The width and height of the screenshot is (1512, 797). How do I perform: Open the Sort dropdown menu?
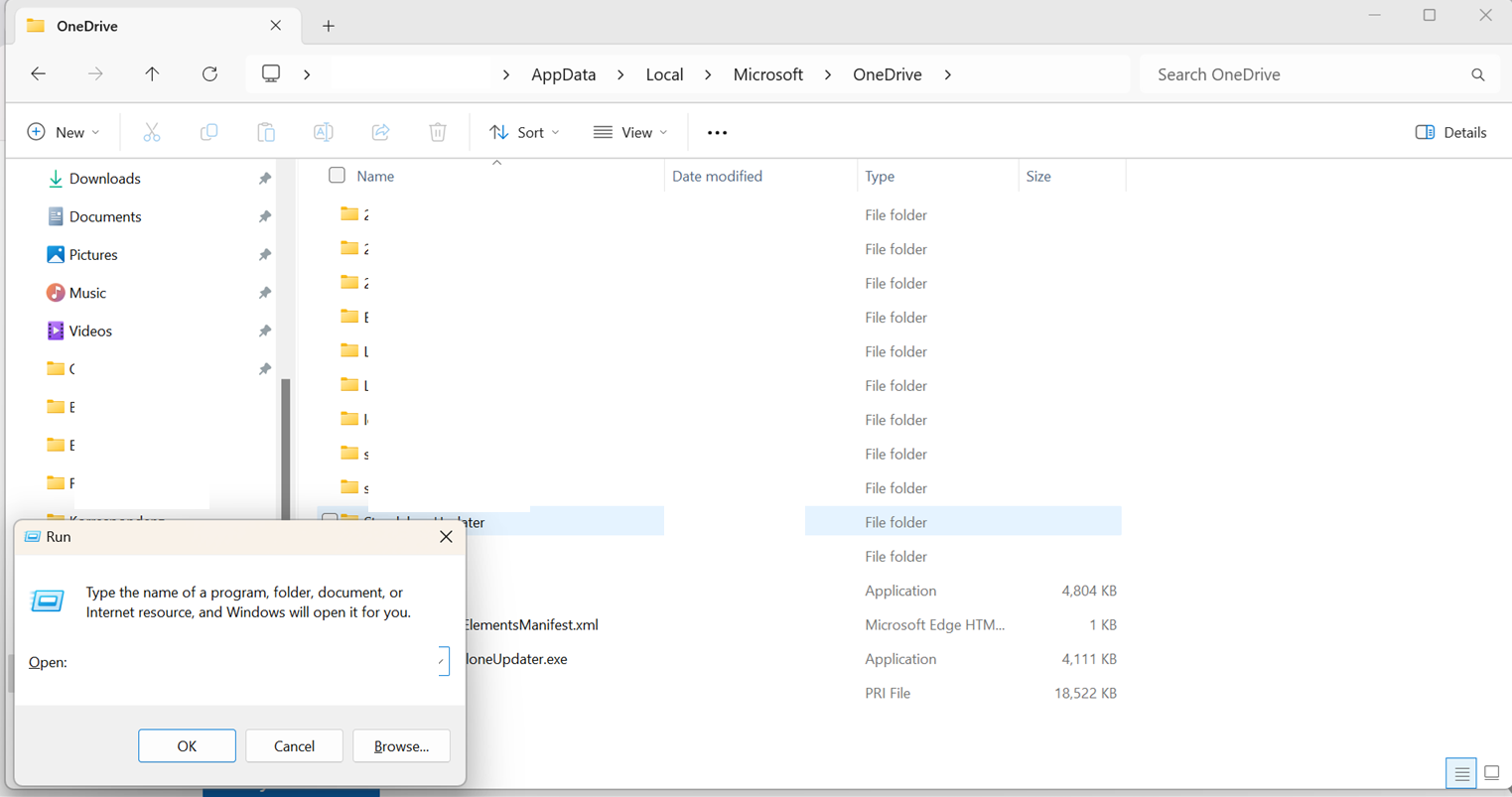tap(525, 132)
